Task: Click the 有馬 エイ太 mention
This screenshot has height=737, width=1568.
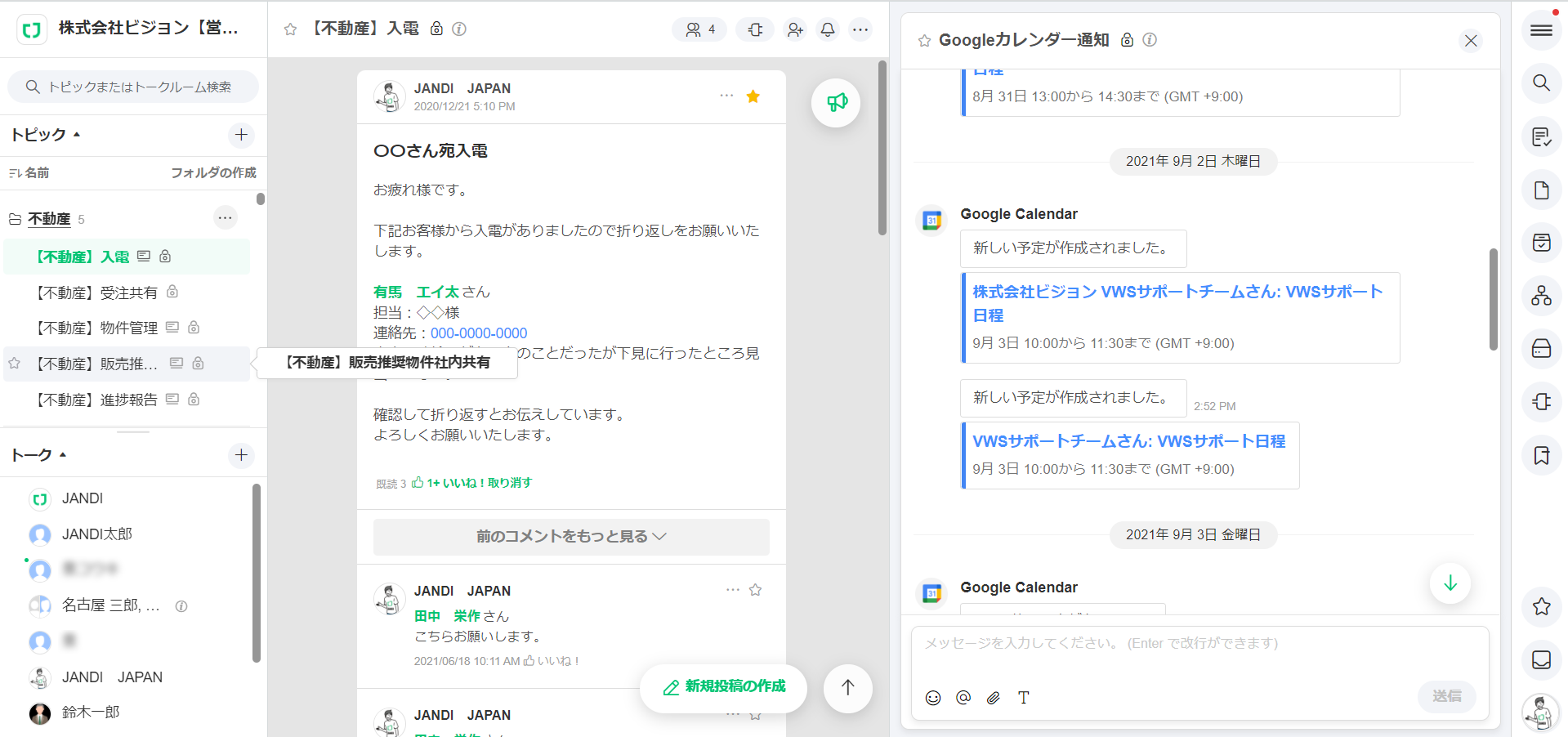Action: point(416,292)
